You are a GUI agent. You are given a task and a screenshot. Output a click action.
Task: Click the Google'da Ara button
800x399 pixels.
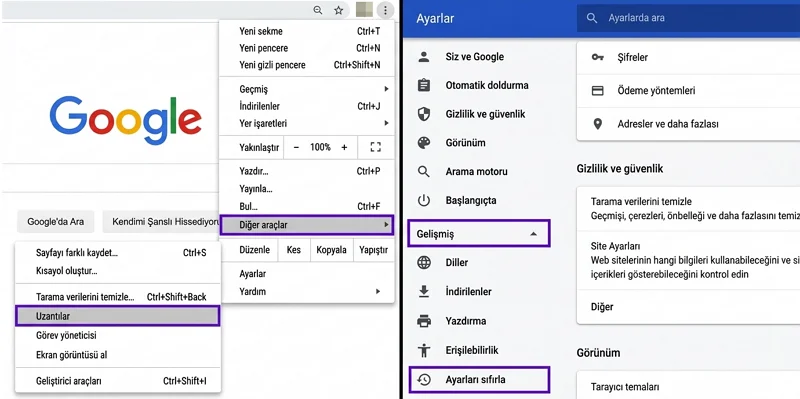(56, 222)
